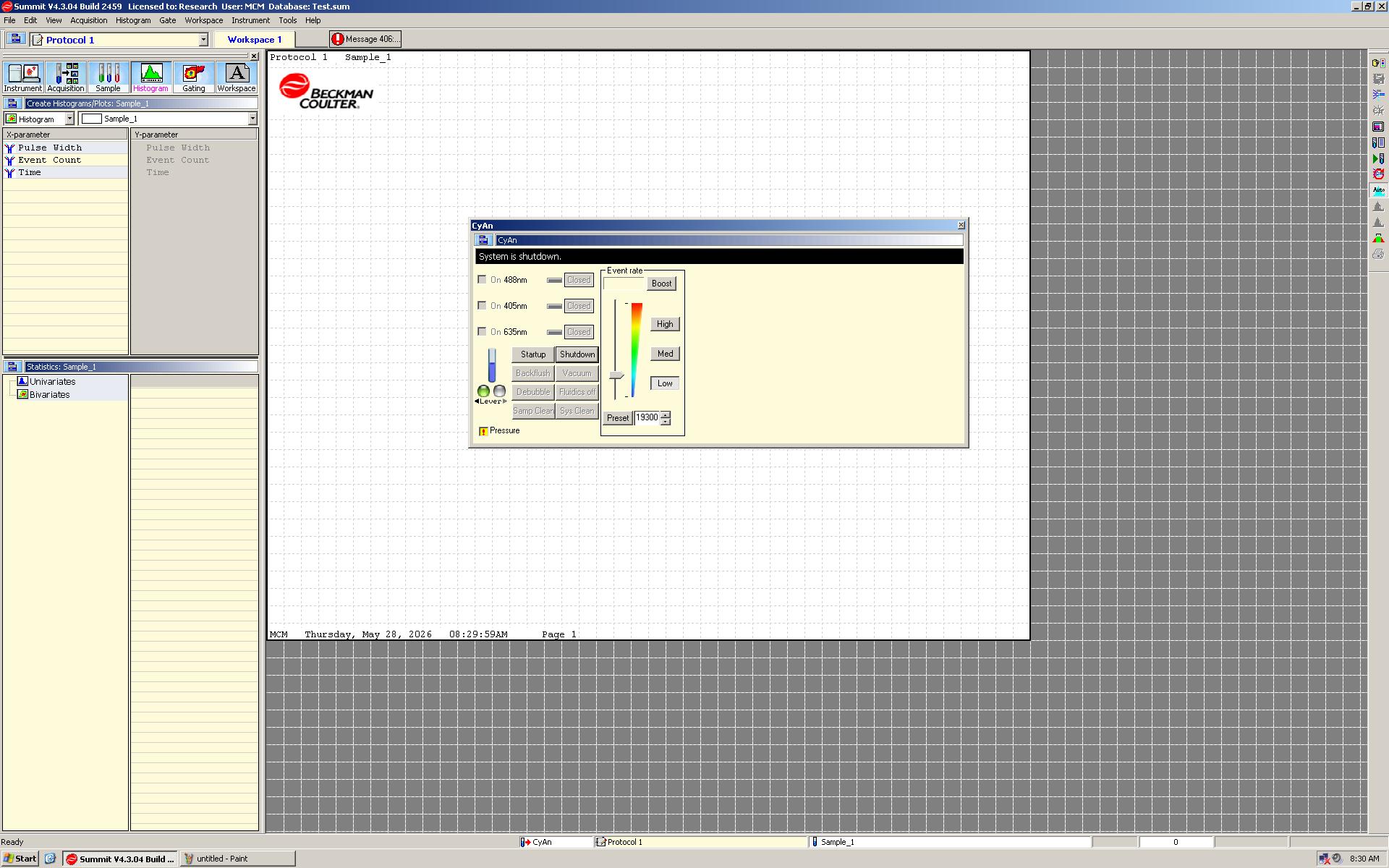1389x868 pixels.
Task: Open the Gate menu
Action: (168, 20)
